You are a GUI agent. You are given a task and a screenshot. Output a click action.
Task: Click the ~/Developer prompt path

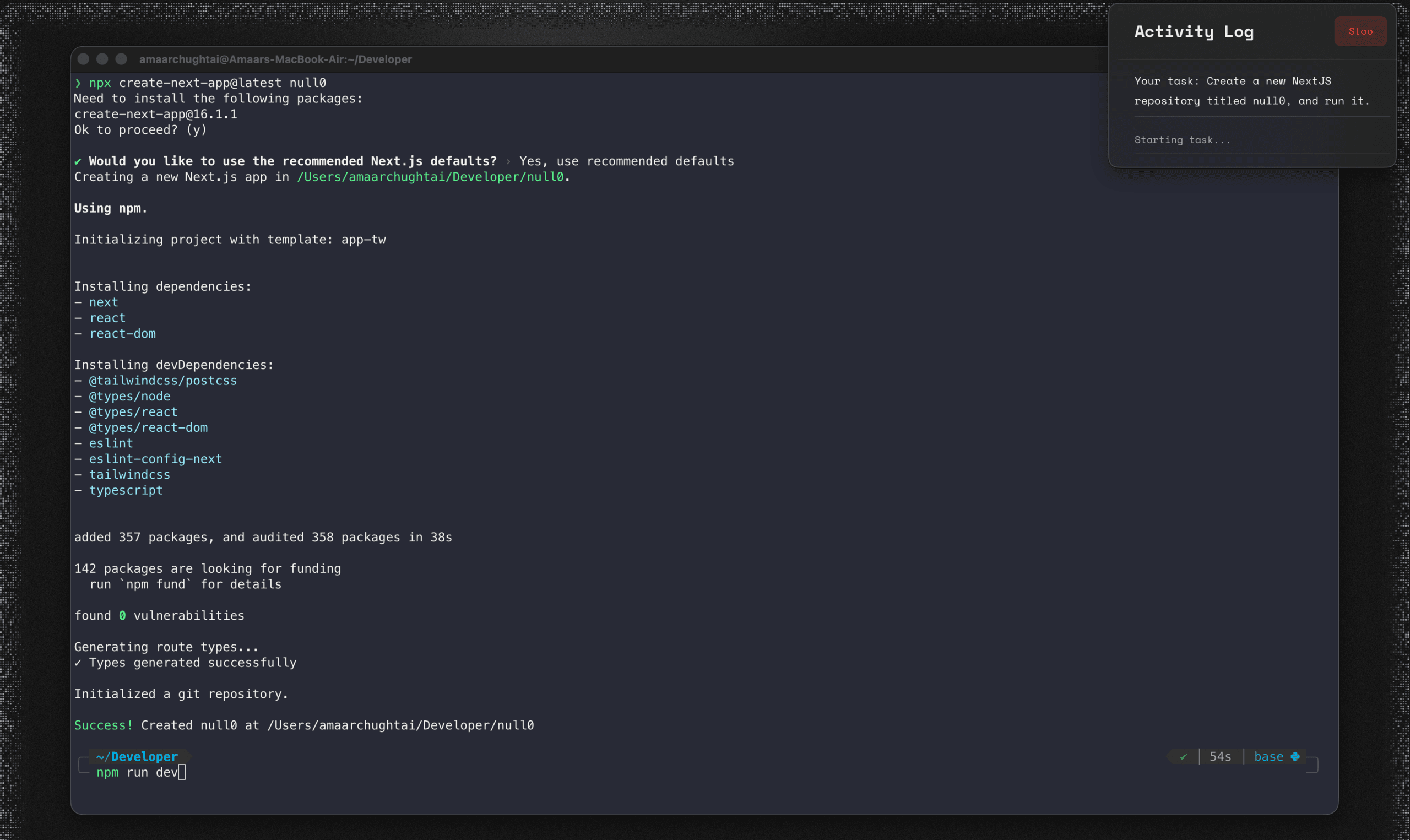138,756
